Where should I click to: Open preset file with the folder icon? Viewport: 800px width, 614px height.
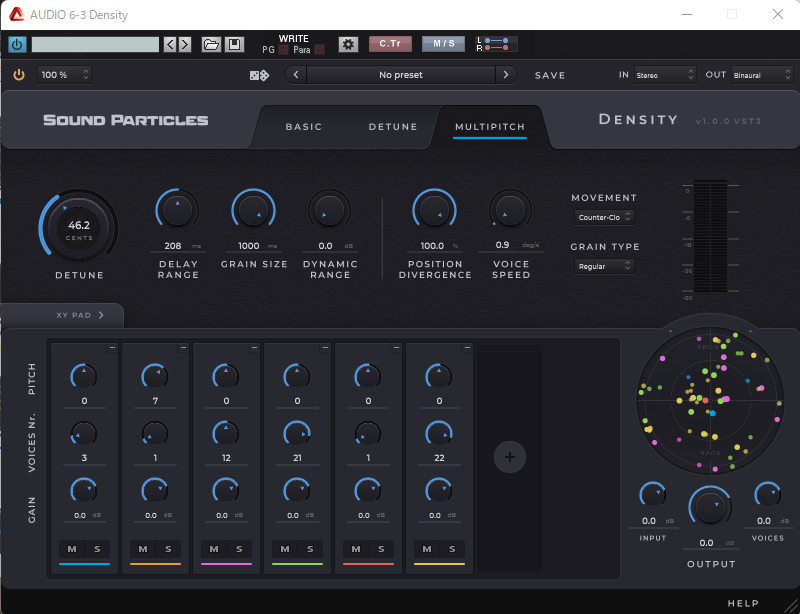(211, 44)
